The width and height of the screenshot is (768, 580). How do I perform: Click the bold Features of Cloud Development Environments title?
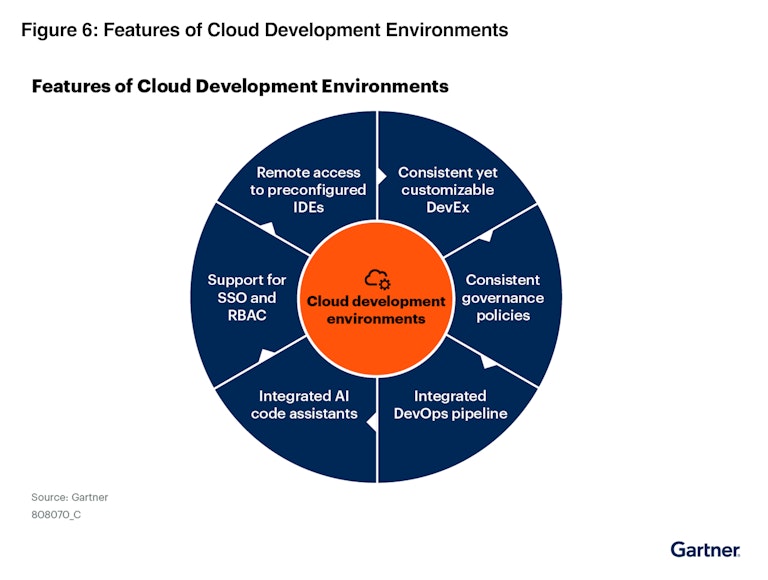(x=240, y=86)
